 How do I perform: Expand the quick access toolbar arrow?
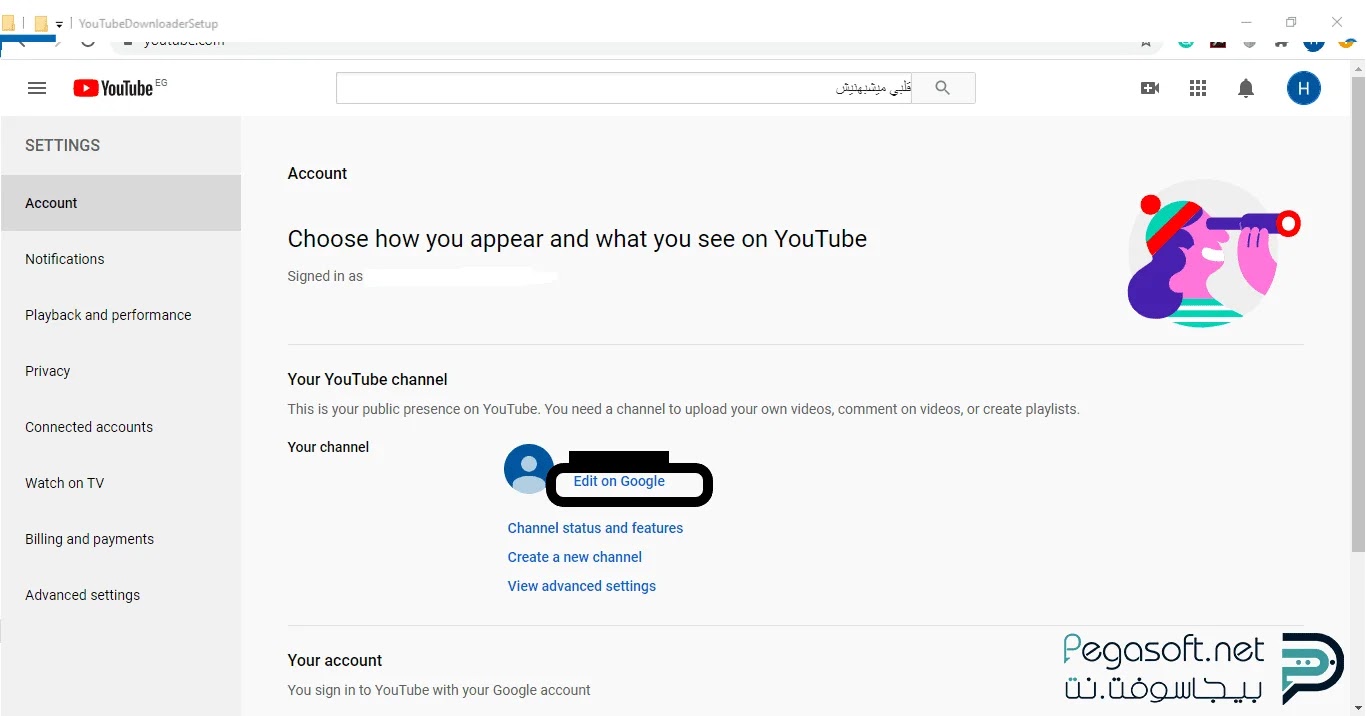coord(59,24)
